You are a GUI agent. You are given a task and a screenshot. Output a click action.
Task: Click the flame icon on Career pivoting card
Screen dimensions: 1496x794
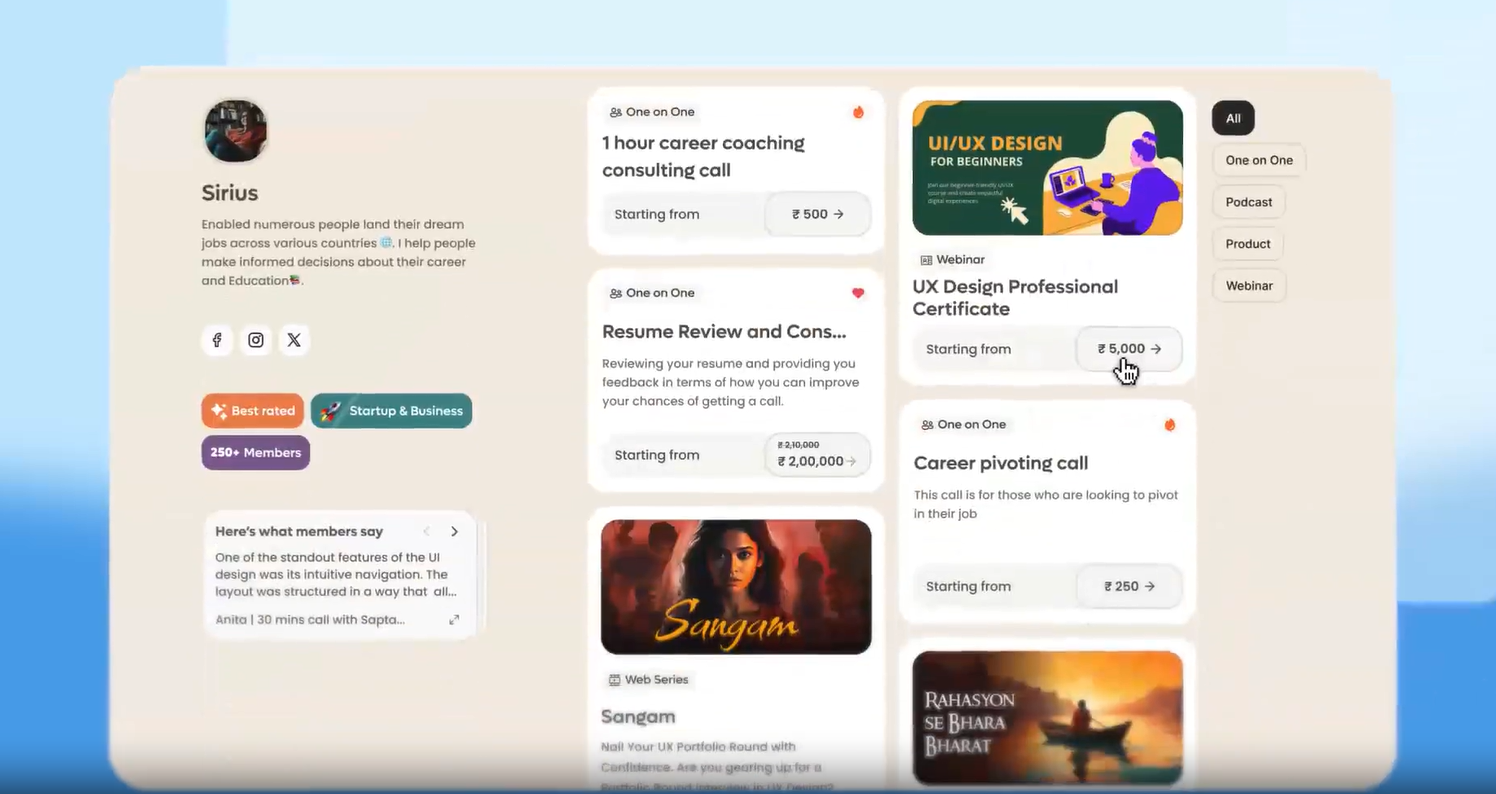coord(1170,425)
